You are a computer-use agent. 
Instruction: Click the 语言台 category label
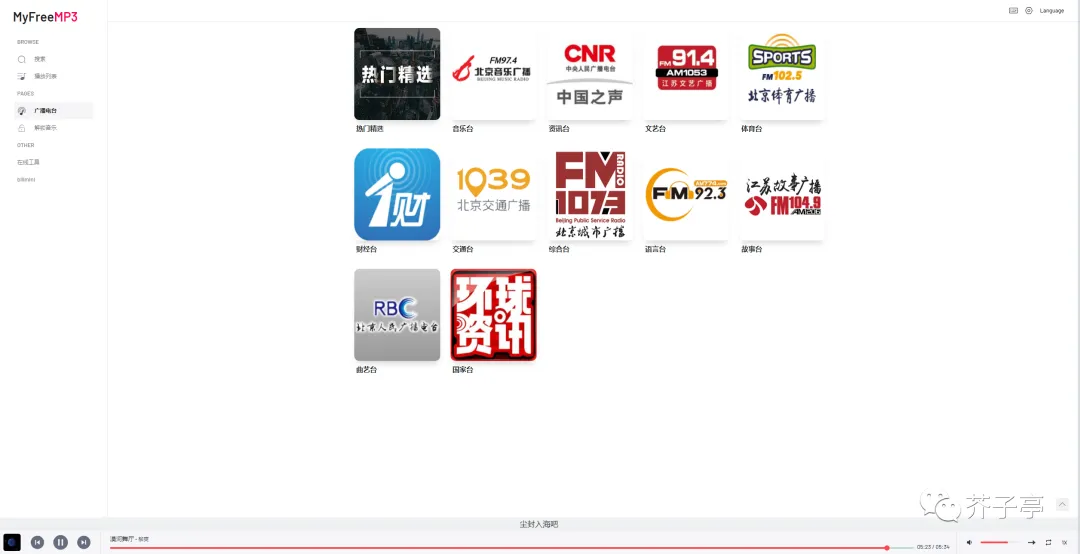coord(655,249)
